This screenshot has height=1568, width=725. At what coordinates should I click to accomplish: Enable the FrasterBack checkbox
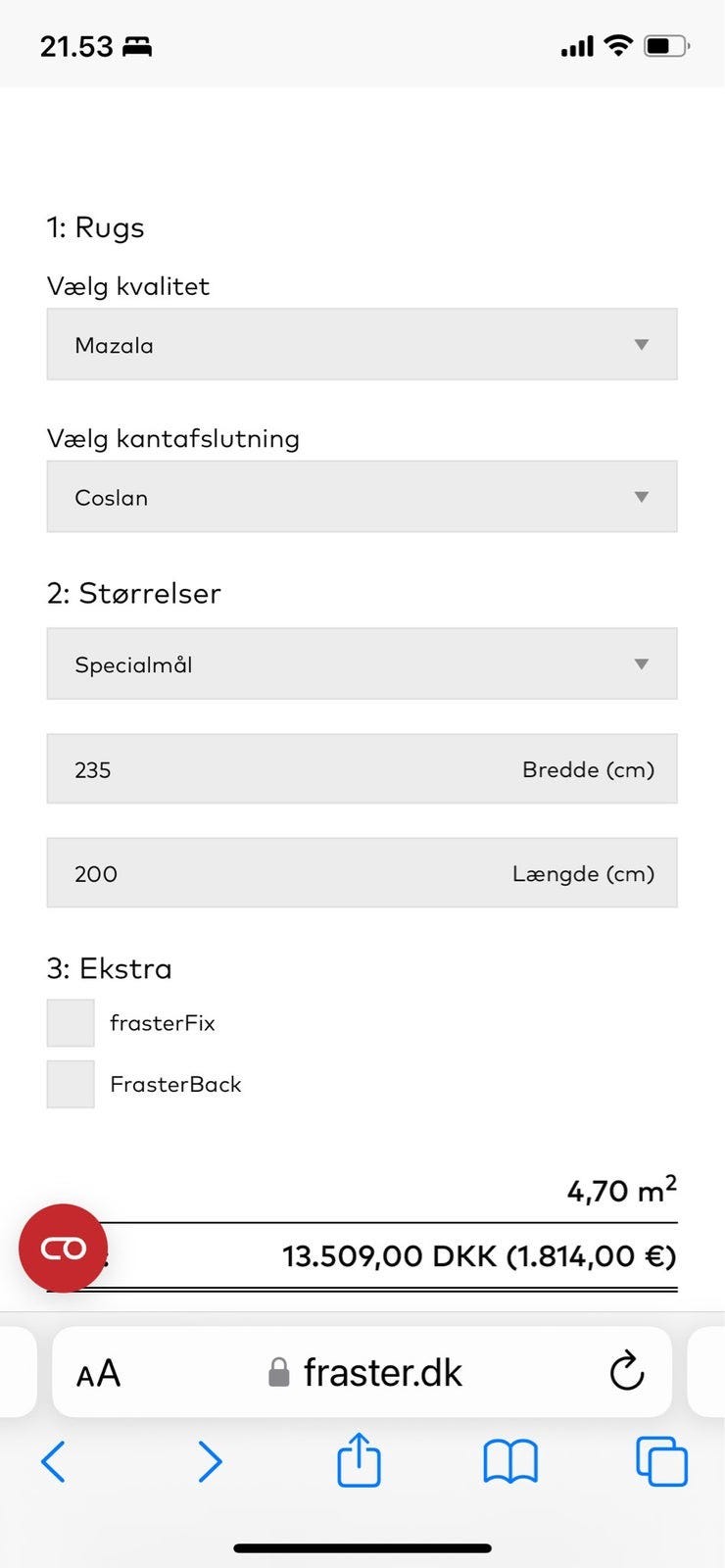(71, 1084)
